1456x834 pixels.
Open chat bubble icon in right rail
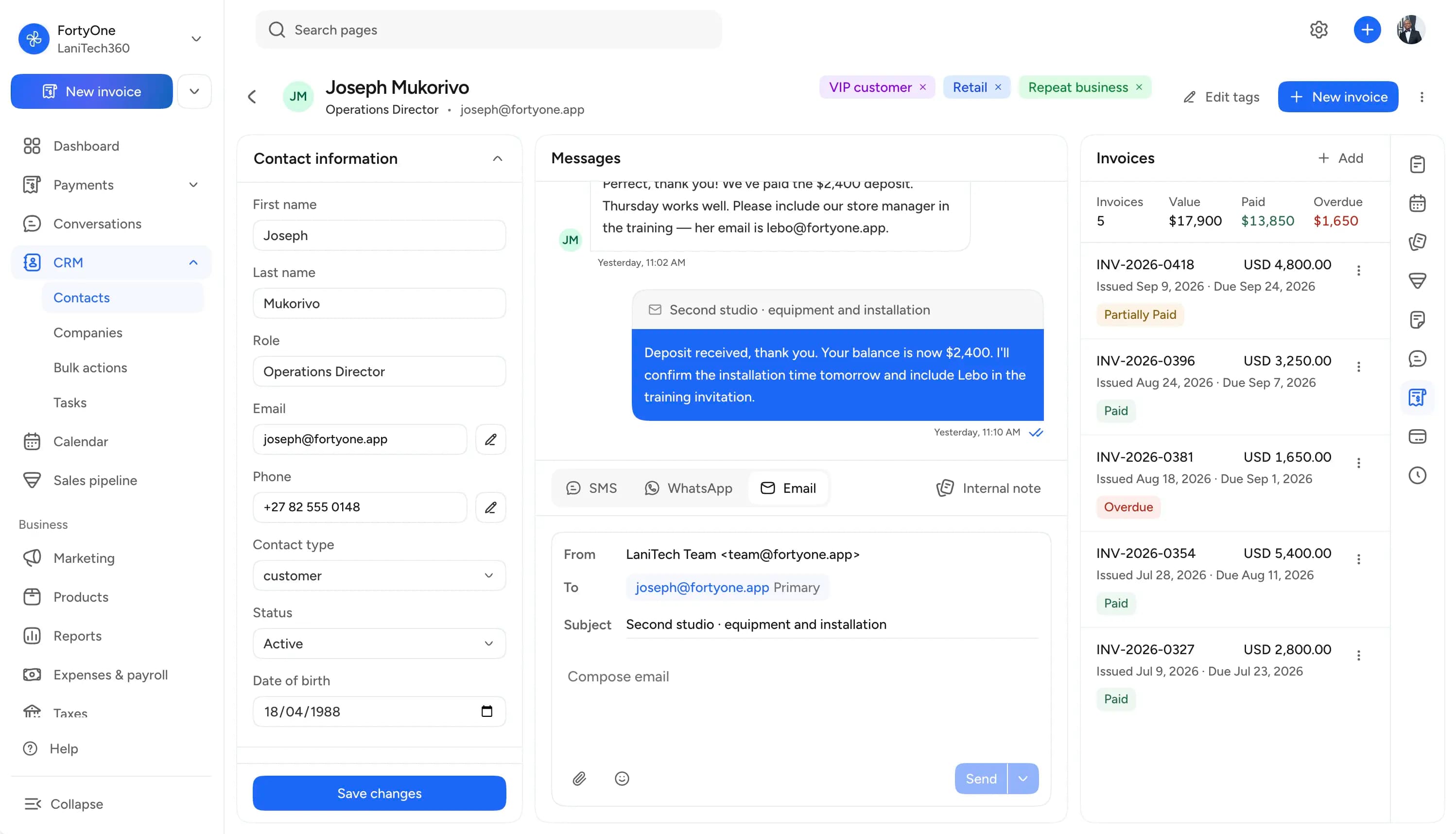click(x=1417, y=359)
